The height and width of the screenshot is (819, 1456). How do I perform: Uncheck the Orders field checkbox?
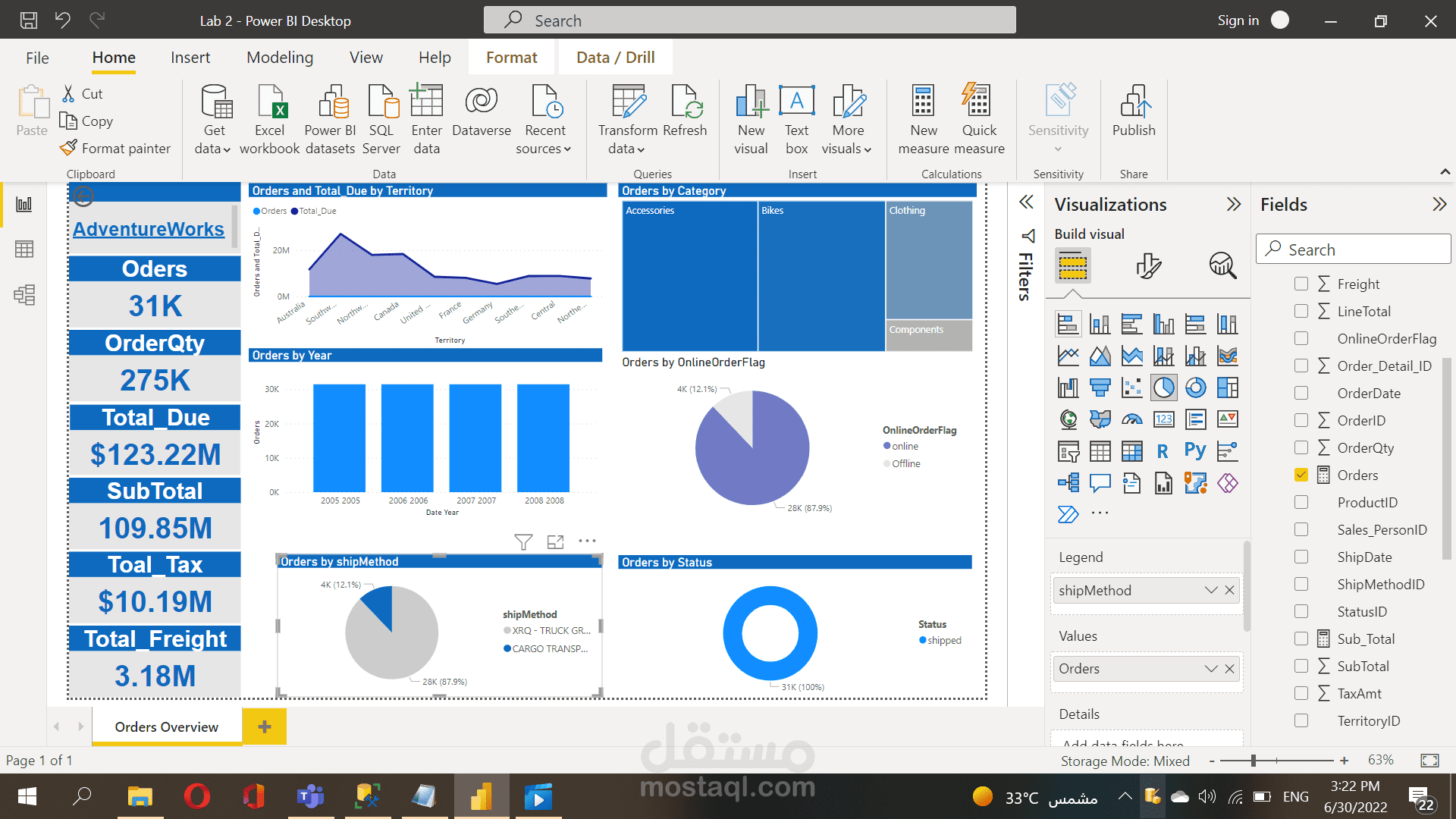point(1301,475)
